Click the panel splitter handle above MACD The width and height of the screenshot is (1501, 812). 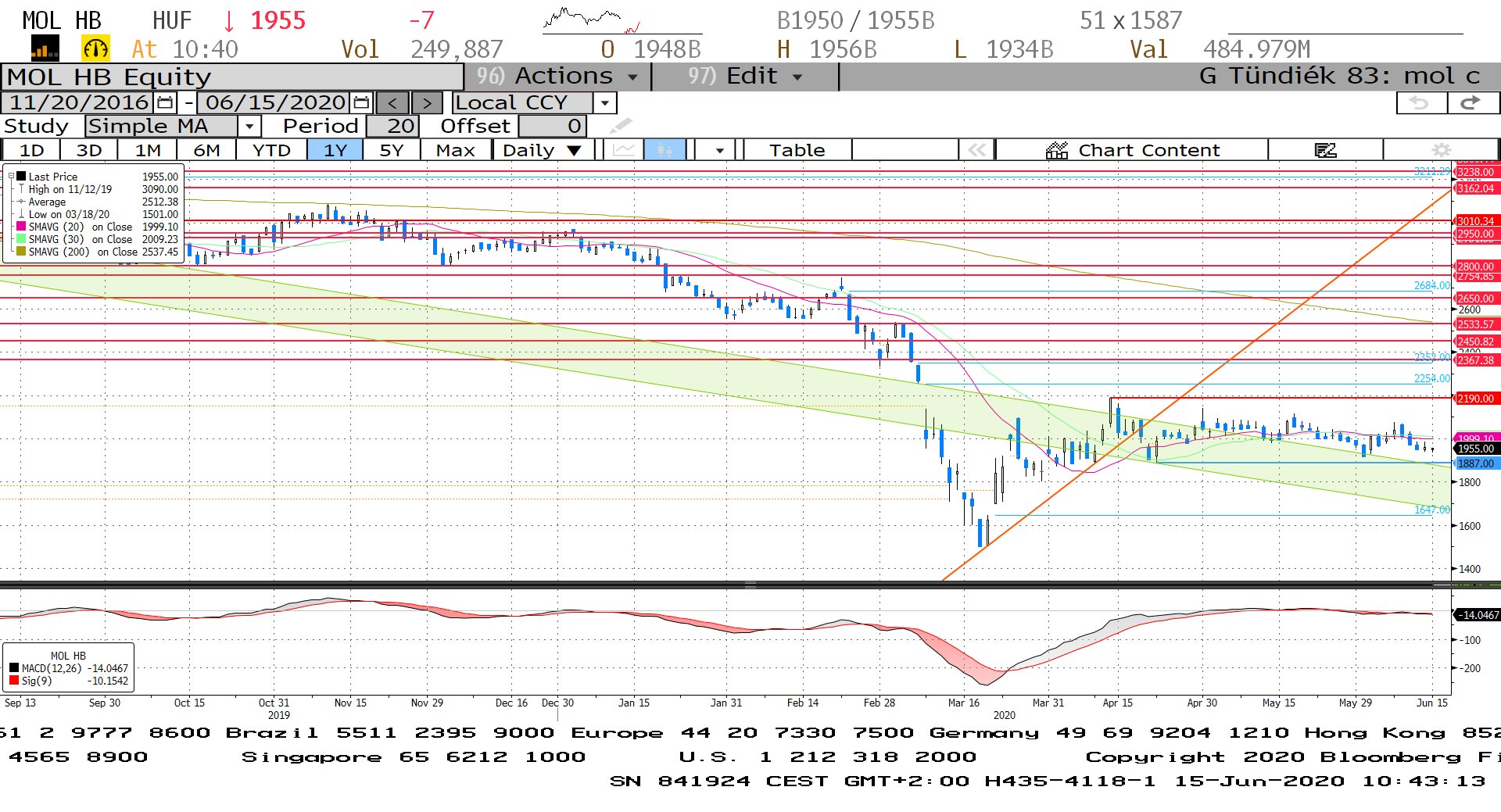[x=750, y=585]
